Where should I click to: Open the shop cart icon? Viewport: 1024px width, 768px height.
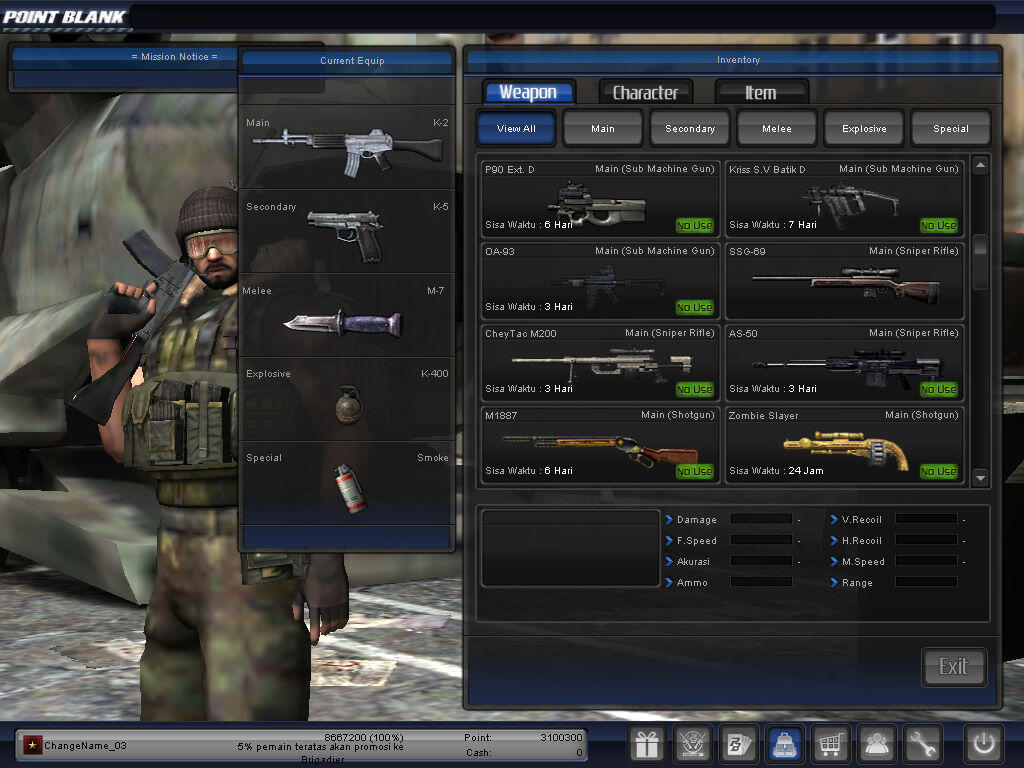coord(830,743)
